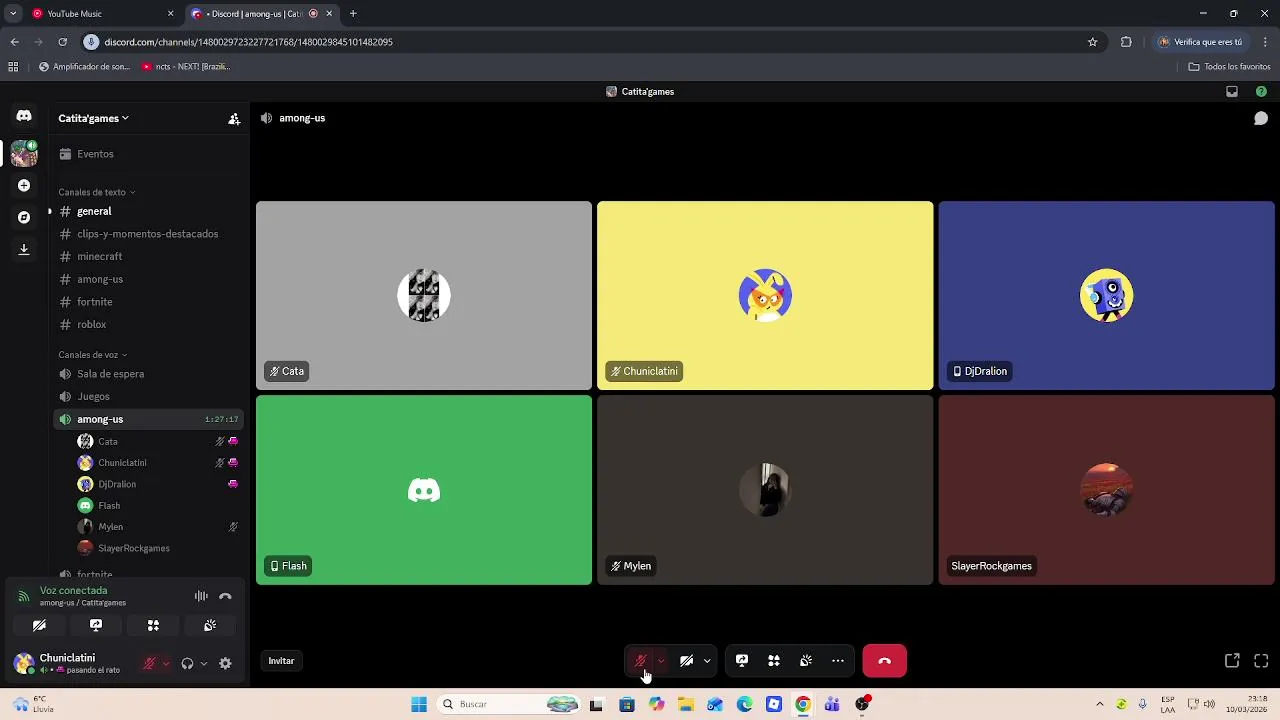
Task: Open the general text channel
Action: click(148, 212)
